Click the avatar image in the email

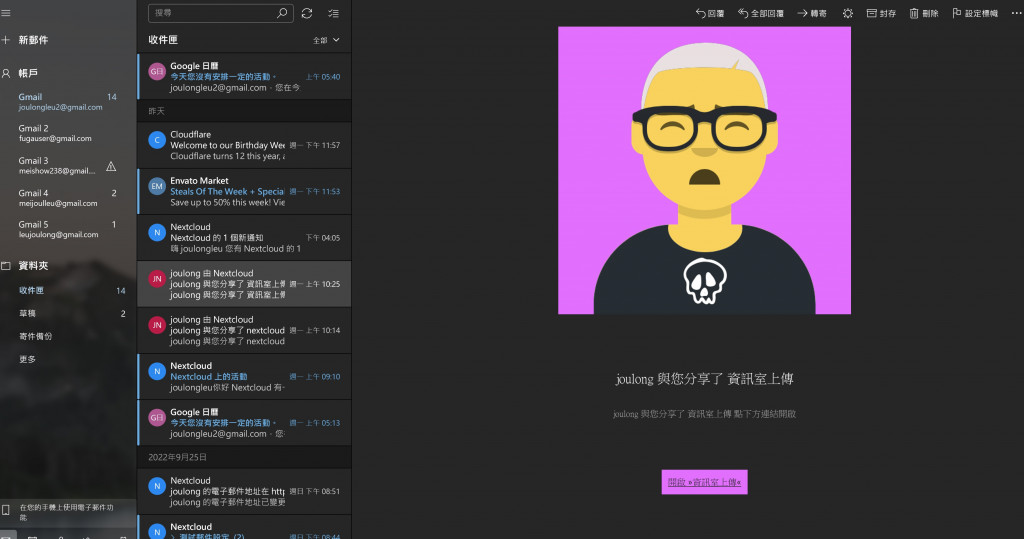click(704, 171)
